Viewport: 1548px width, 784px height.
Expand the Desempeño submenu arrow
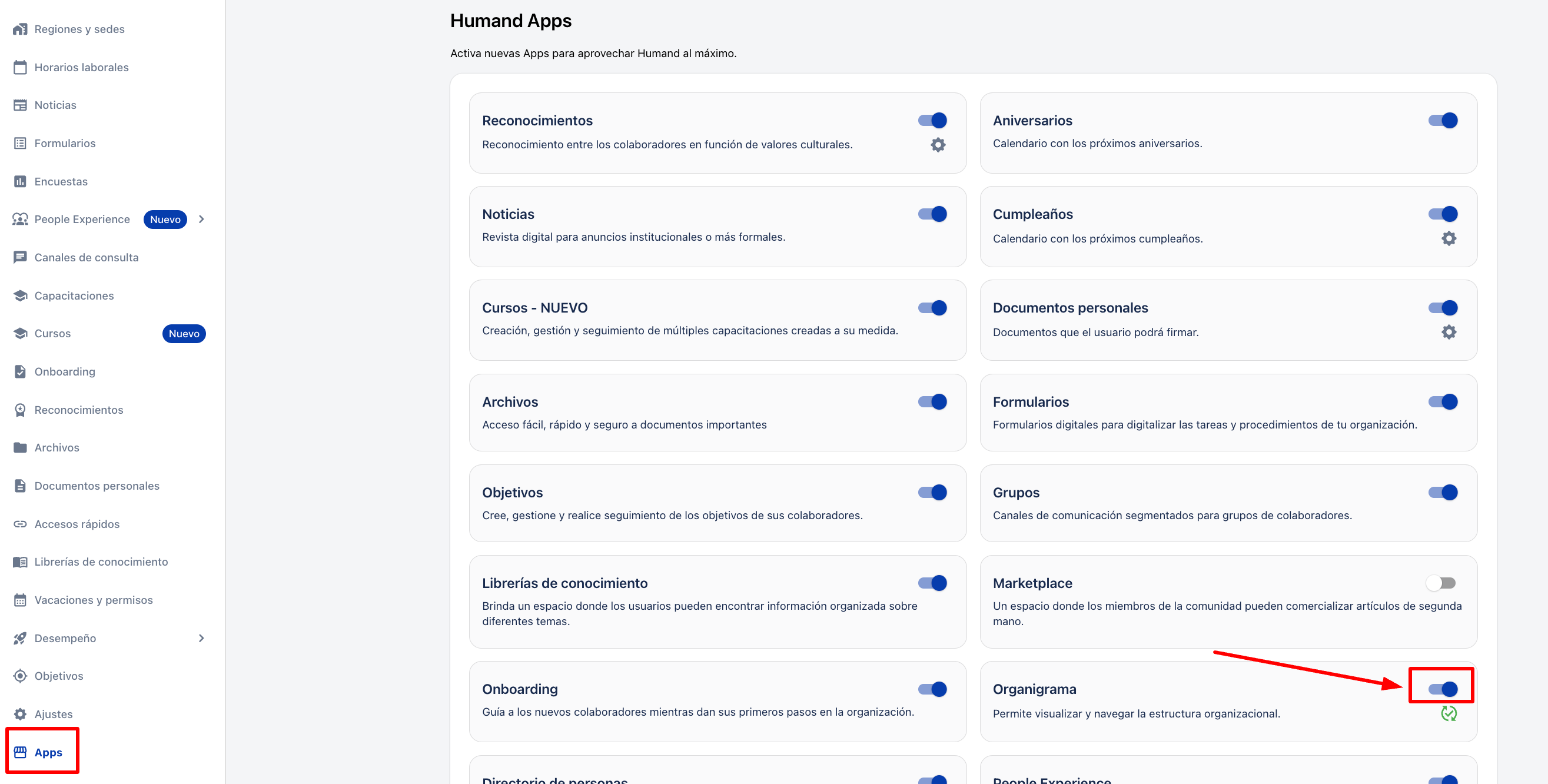click(x=201, y=638)
